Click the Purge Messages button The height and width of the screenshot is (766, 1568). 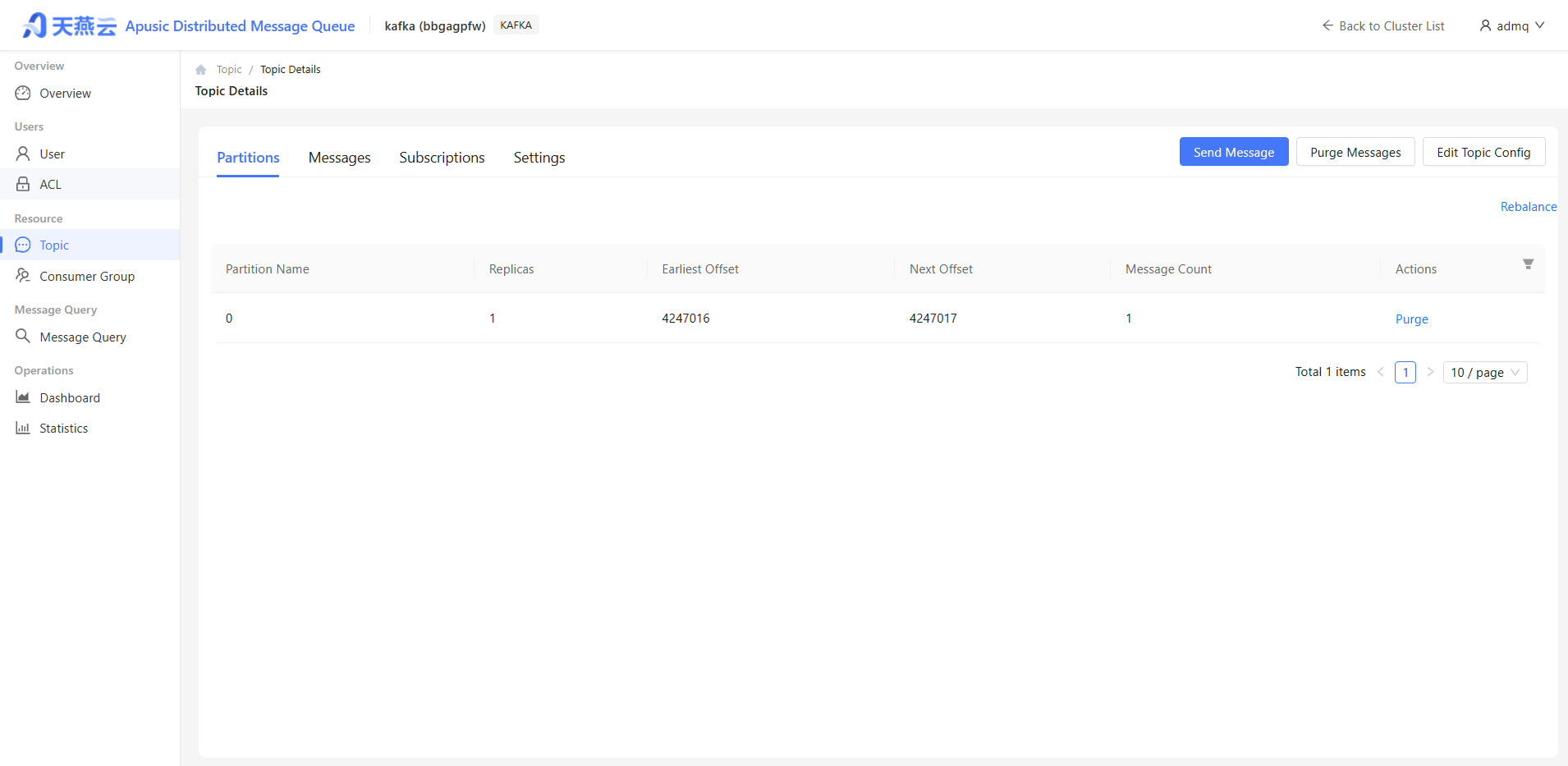tap(1355, 152)
